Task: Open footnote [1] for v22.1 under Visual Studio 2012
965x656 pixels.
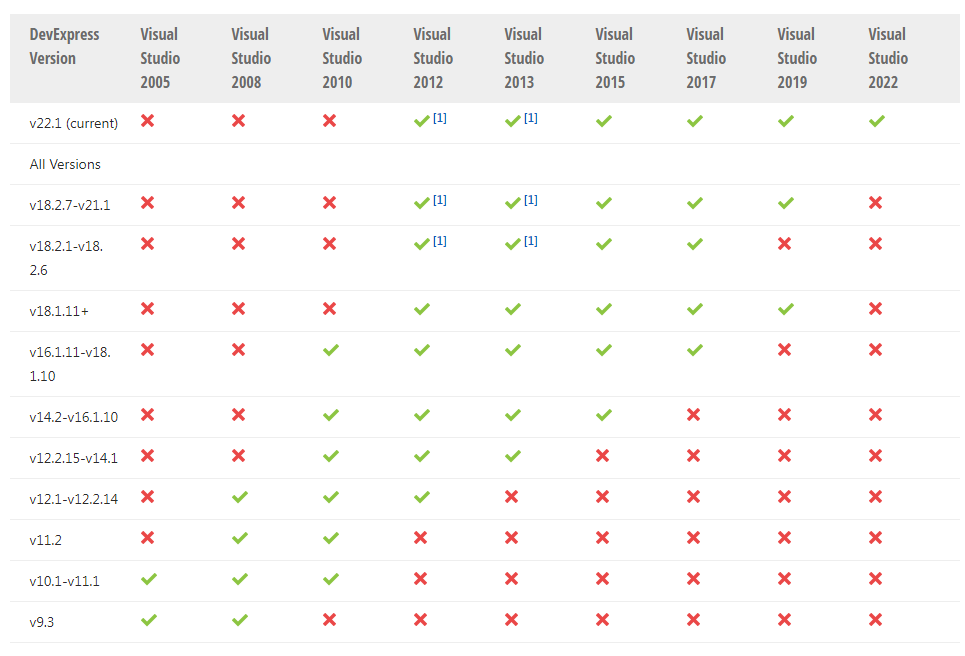Action: click(440, 118)
